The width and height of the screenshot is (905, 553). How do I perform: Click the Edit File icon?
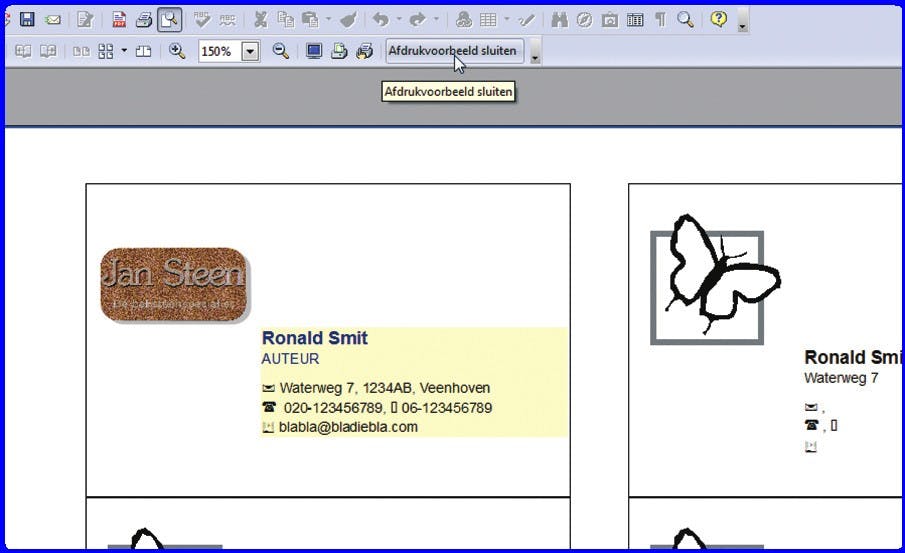[85, 20]
